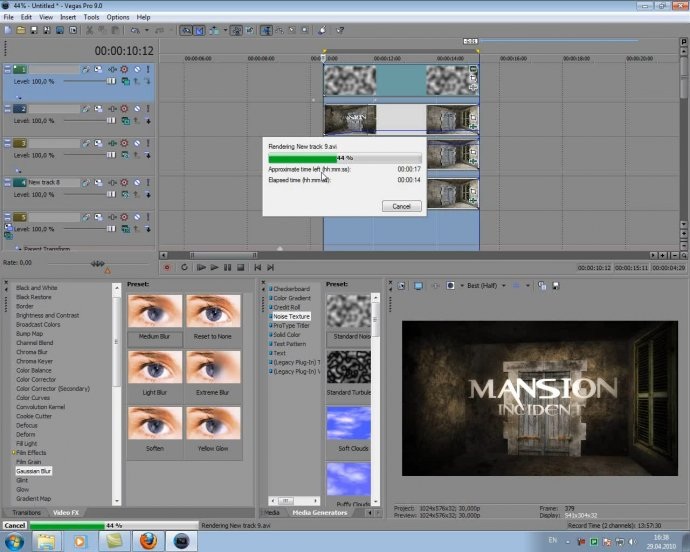
Task: Minimize track 3 using its header button
Action: point(7,143)
